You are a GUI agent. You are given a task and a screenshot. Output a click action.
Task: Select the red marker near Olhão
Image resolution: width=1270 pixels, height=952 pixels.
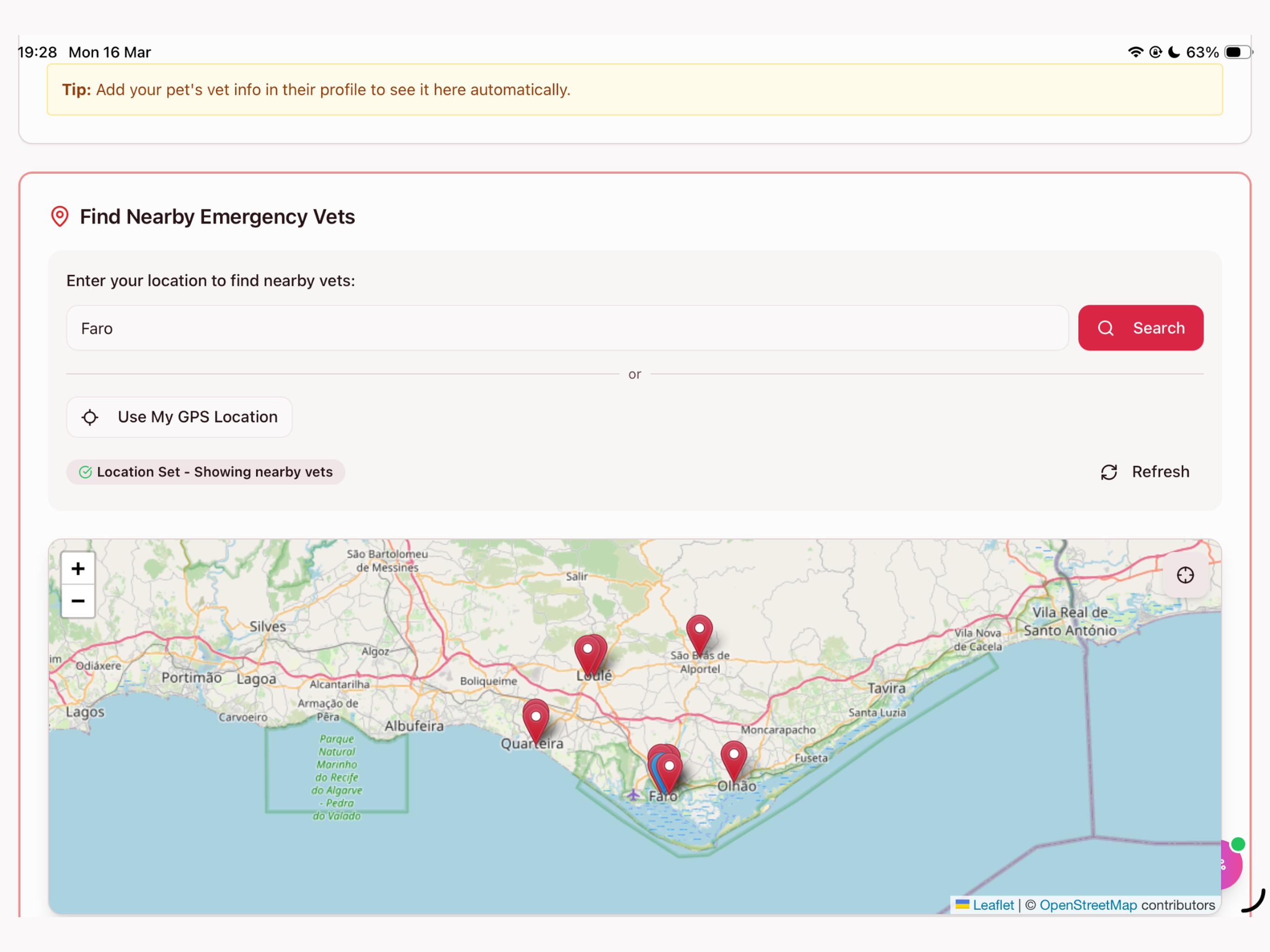point(734,760)
